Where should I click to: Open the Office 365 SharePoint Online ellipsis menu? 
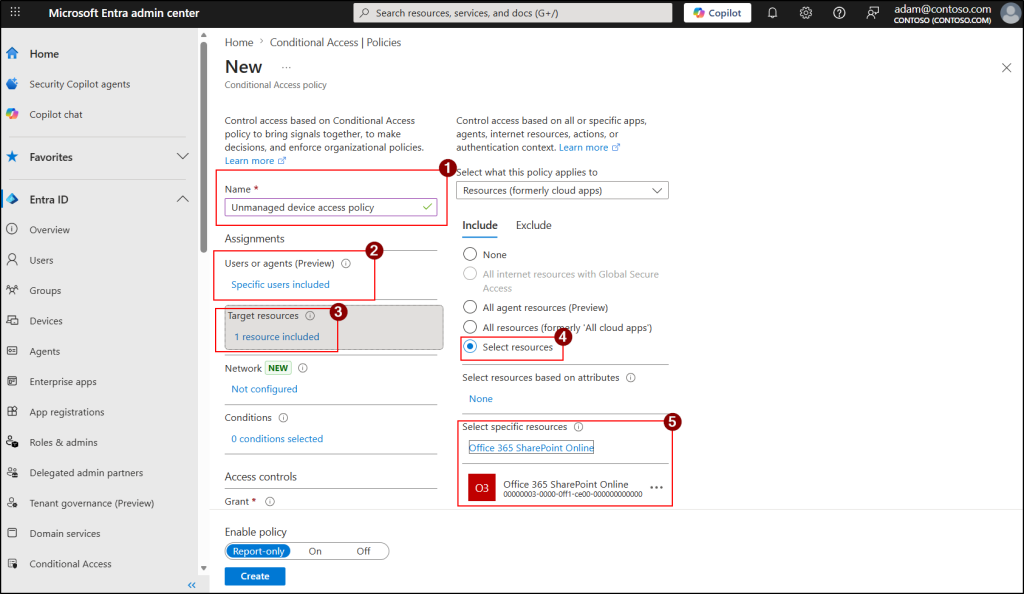656,488
